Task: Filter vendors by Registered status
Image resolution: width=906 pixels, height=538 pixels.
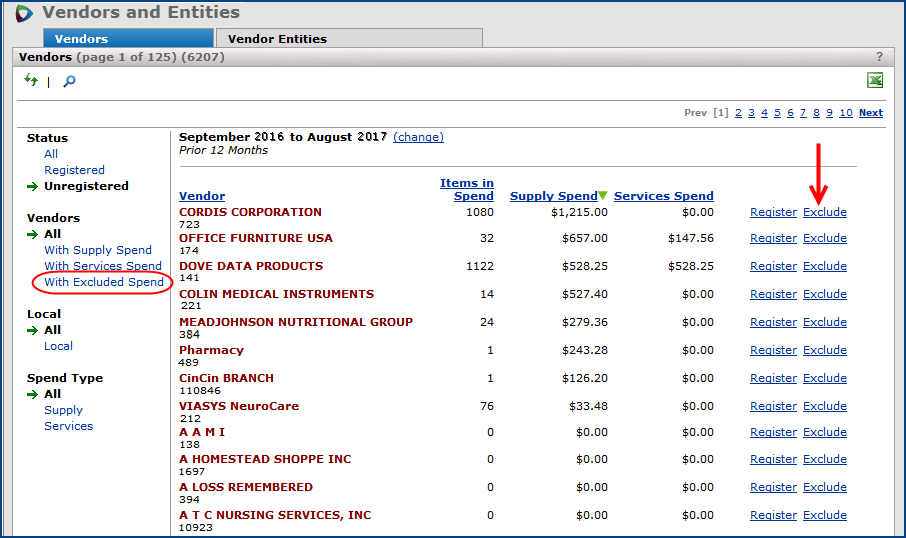Action: click(x=74, y=170)
